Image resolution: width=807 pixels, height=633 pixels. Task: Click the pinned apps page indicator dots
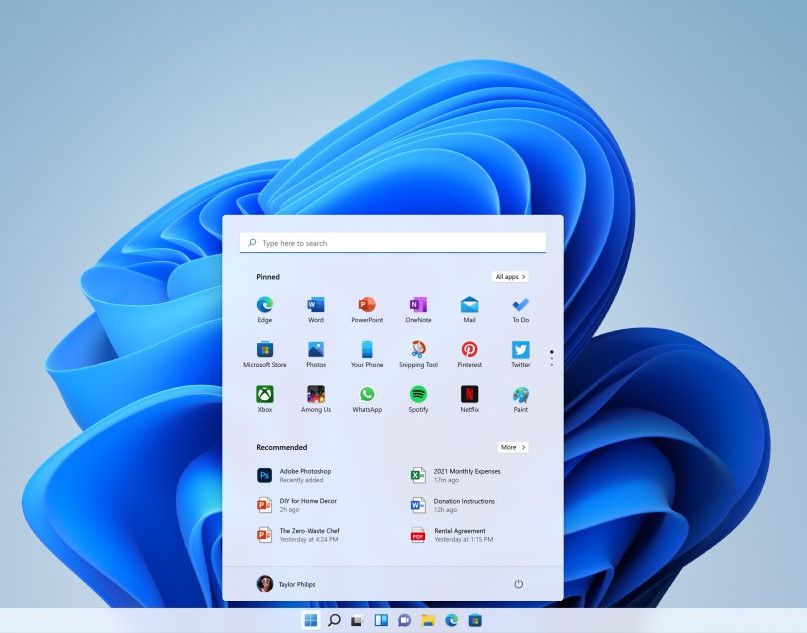(x=552, y=358)
